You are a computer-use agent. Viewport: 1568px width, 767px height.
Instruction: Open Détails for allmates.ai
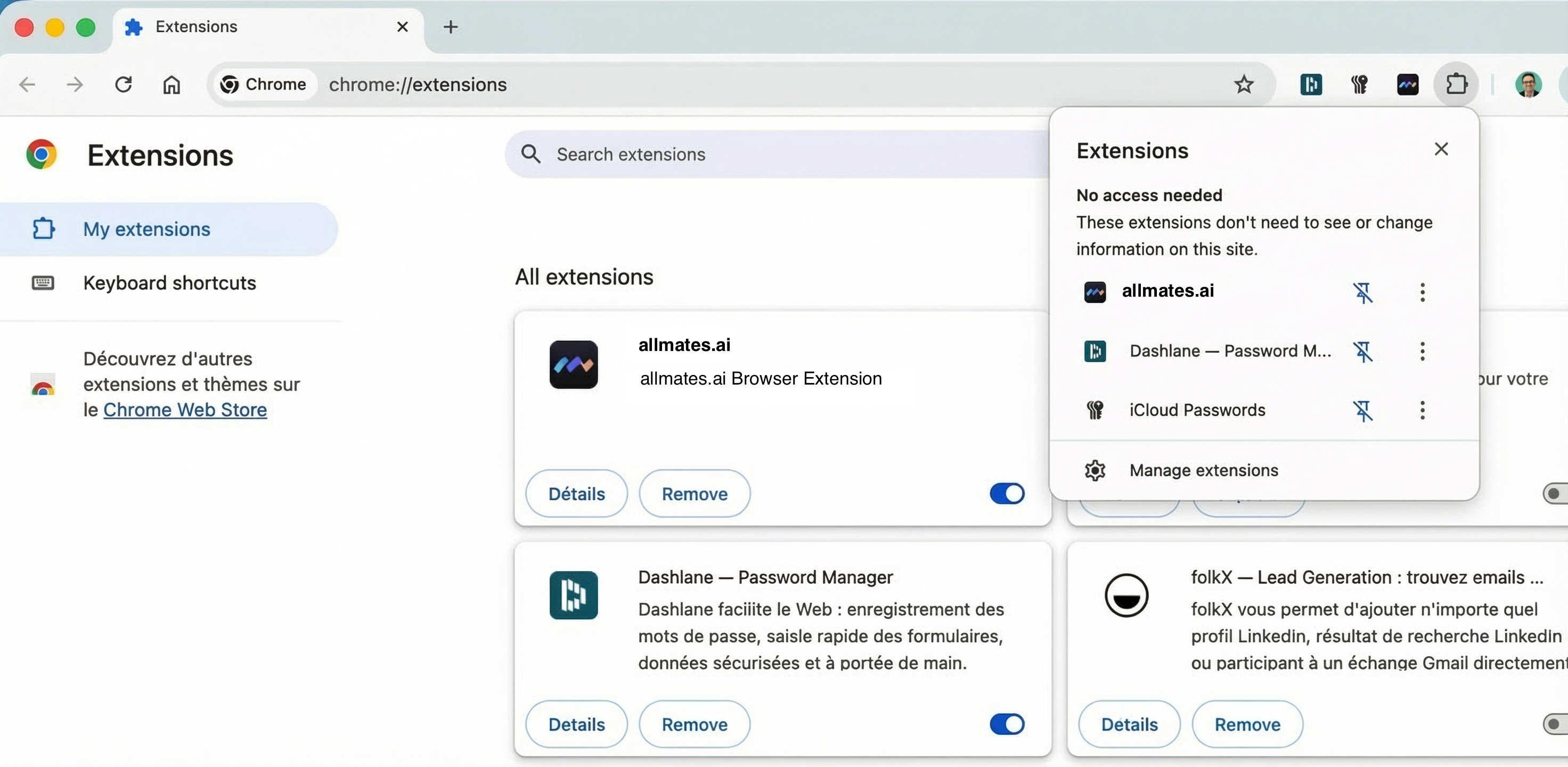tap(576, 494)
